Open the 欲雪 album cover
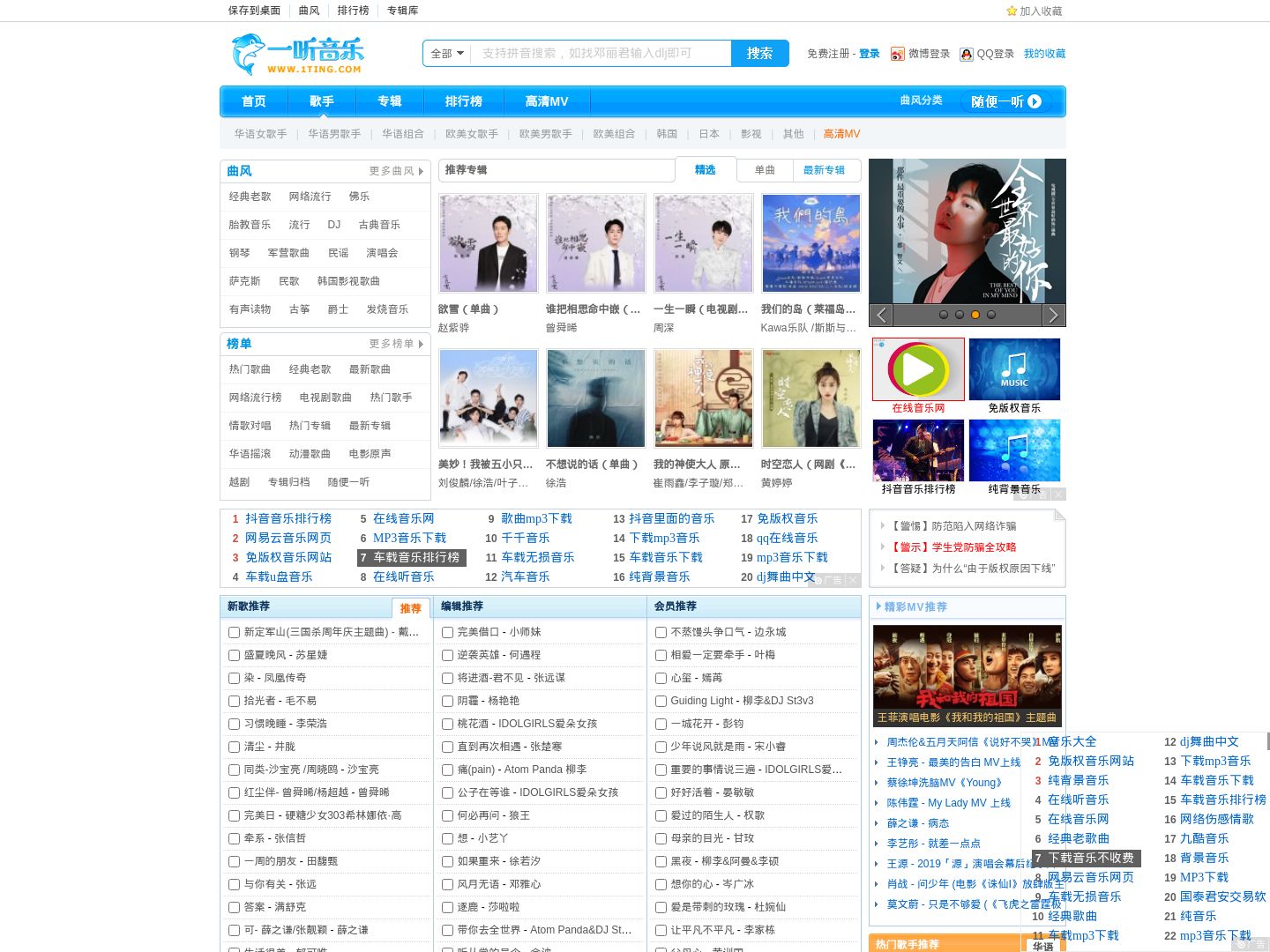1270x952 pixels. [x=489, y=243]
